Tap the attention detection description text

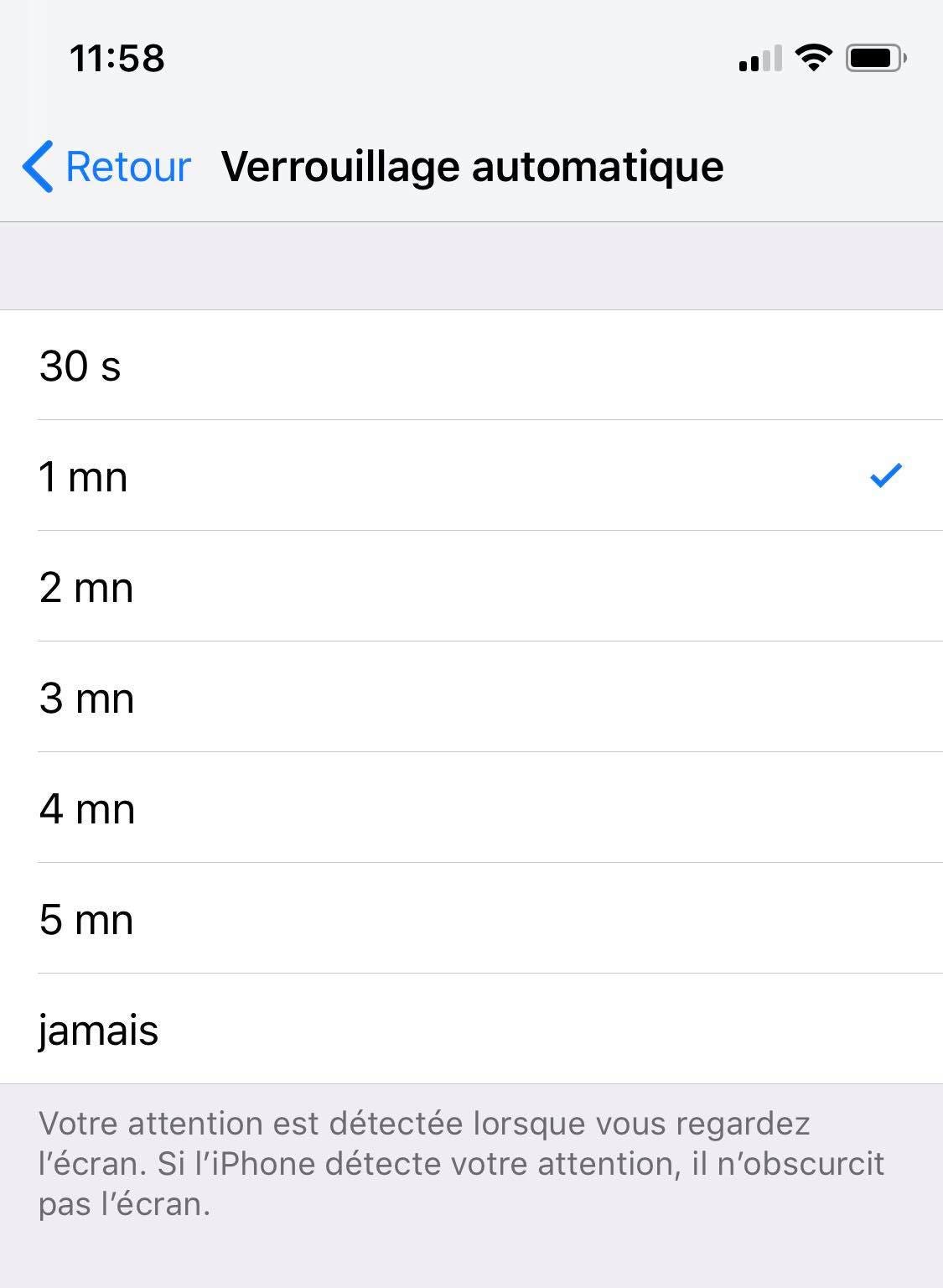461,1163
